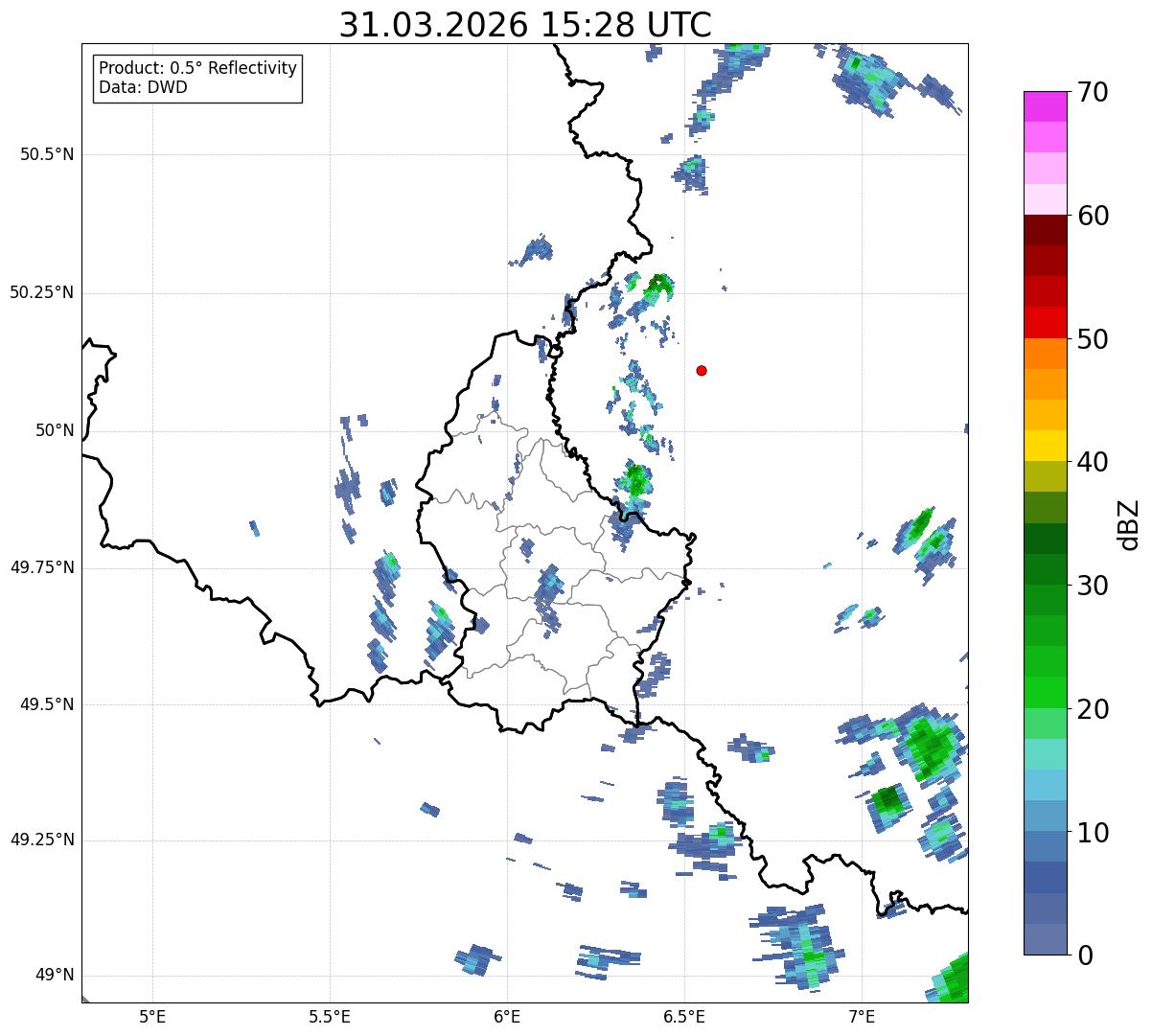Viewport: 1152px width, 1036px height.
Task: Click the 49°N latitude label
Action: click(x=55, y=976)
